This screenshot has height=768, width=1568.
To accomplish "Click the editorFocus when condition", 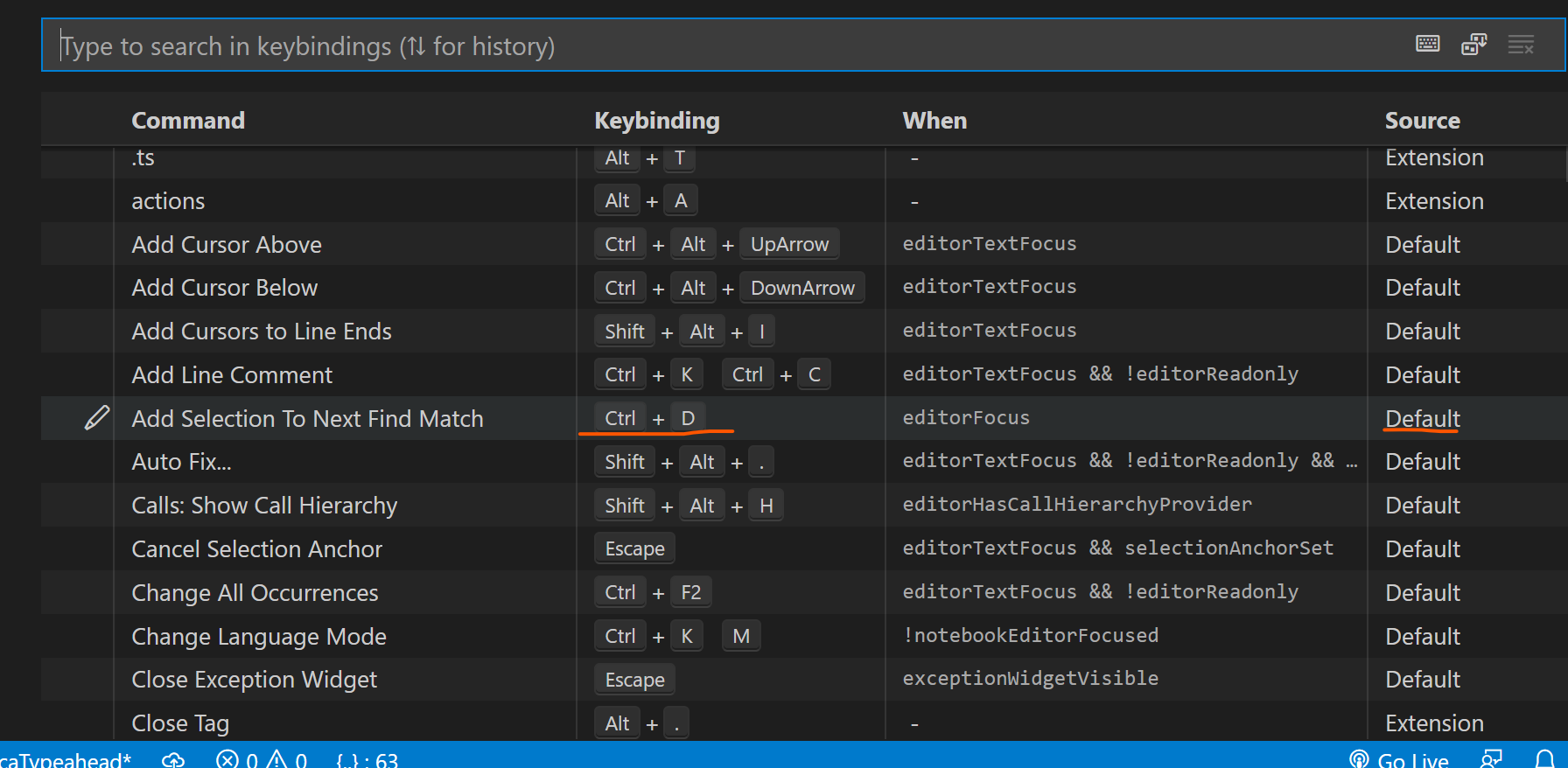I will [x=966, y=418].
